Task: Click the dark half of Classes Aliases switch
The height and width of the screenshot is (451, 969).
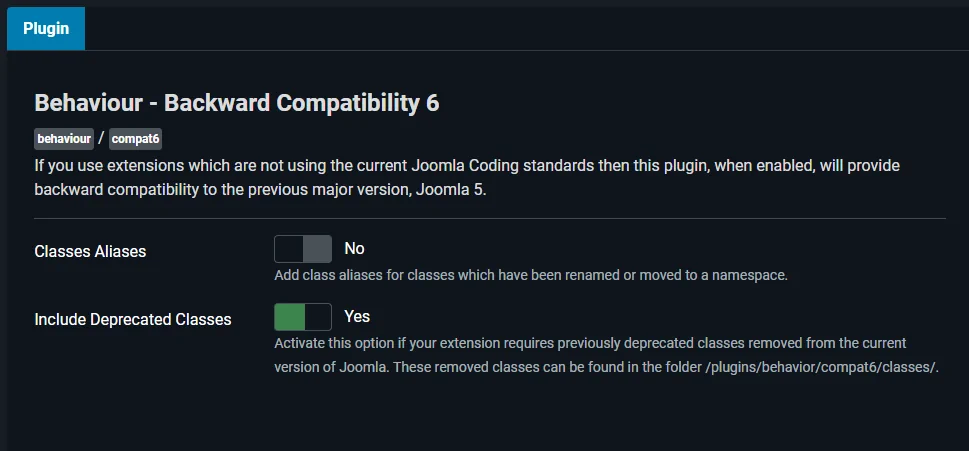Action: click(288, 249)
